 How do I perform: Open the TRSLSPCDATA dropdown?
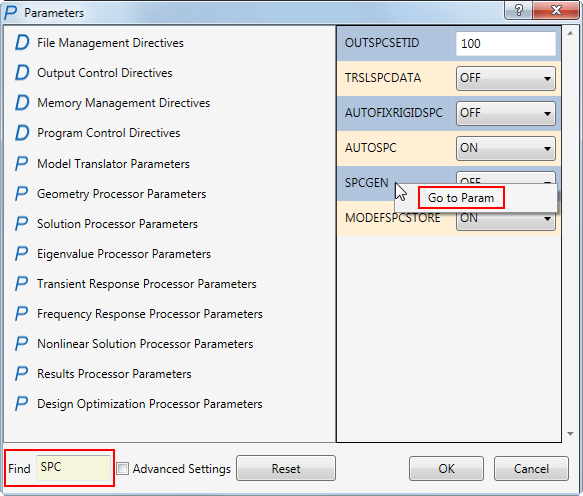click(x=506, y=78)
